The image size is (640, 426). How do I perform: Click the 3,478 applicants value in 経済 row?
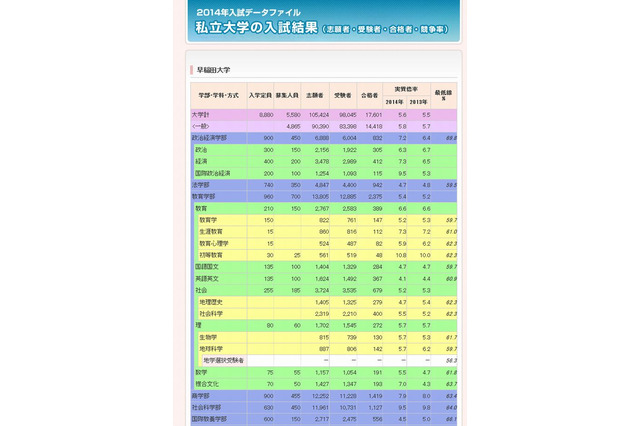click(x=322, y=162)
